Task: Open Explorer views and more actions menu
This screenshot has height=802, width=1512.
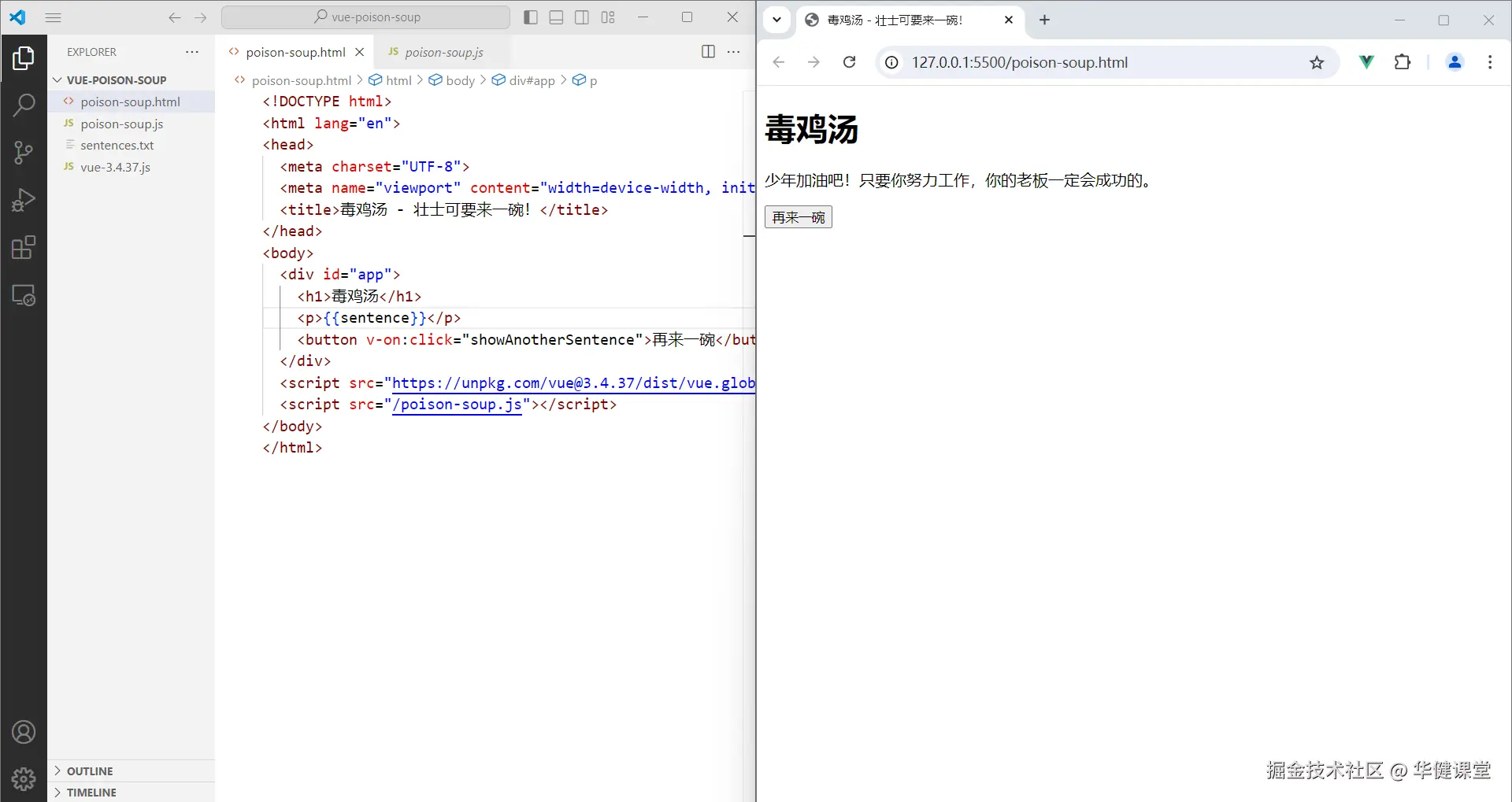Action: click(x=192, y=52)
